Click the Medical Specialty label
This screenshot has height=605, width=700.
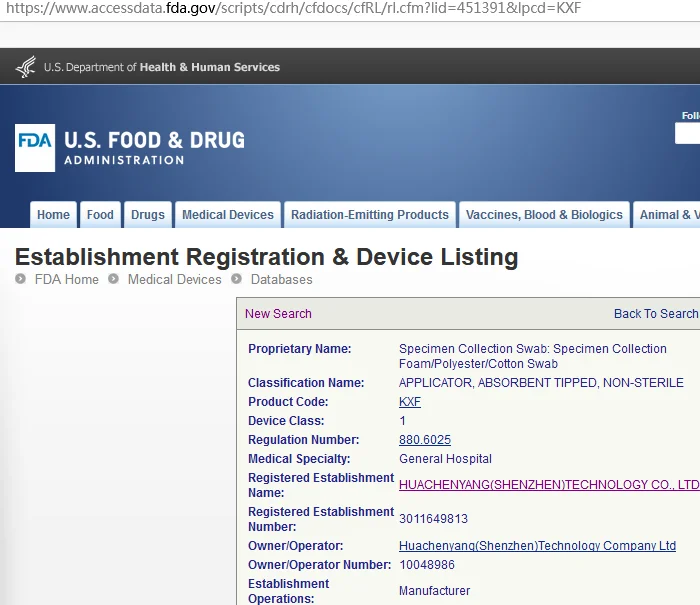click(299, 459)
